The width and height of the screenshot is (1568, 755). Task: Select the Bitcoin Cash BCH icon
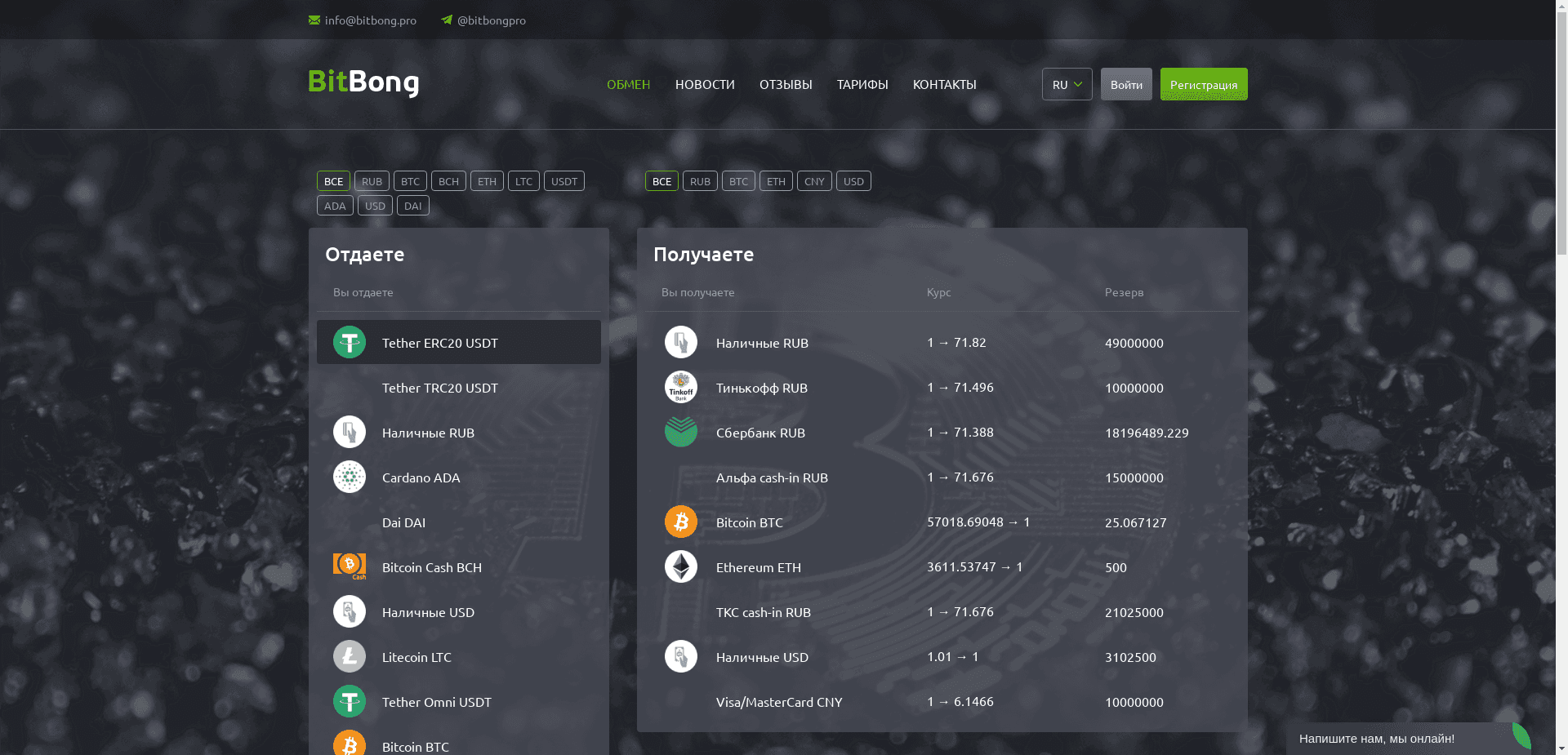coord(349,566)
